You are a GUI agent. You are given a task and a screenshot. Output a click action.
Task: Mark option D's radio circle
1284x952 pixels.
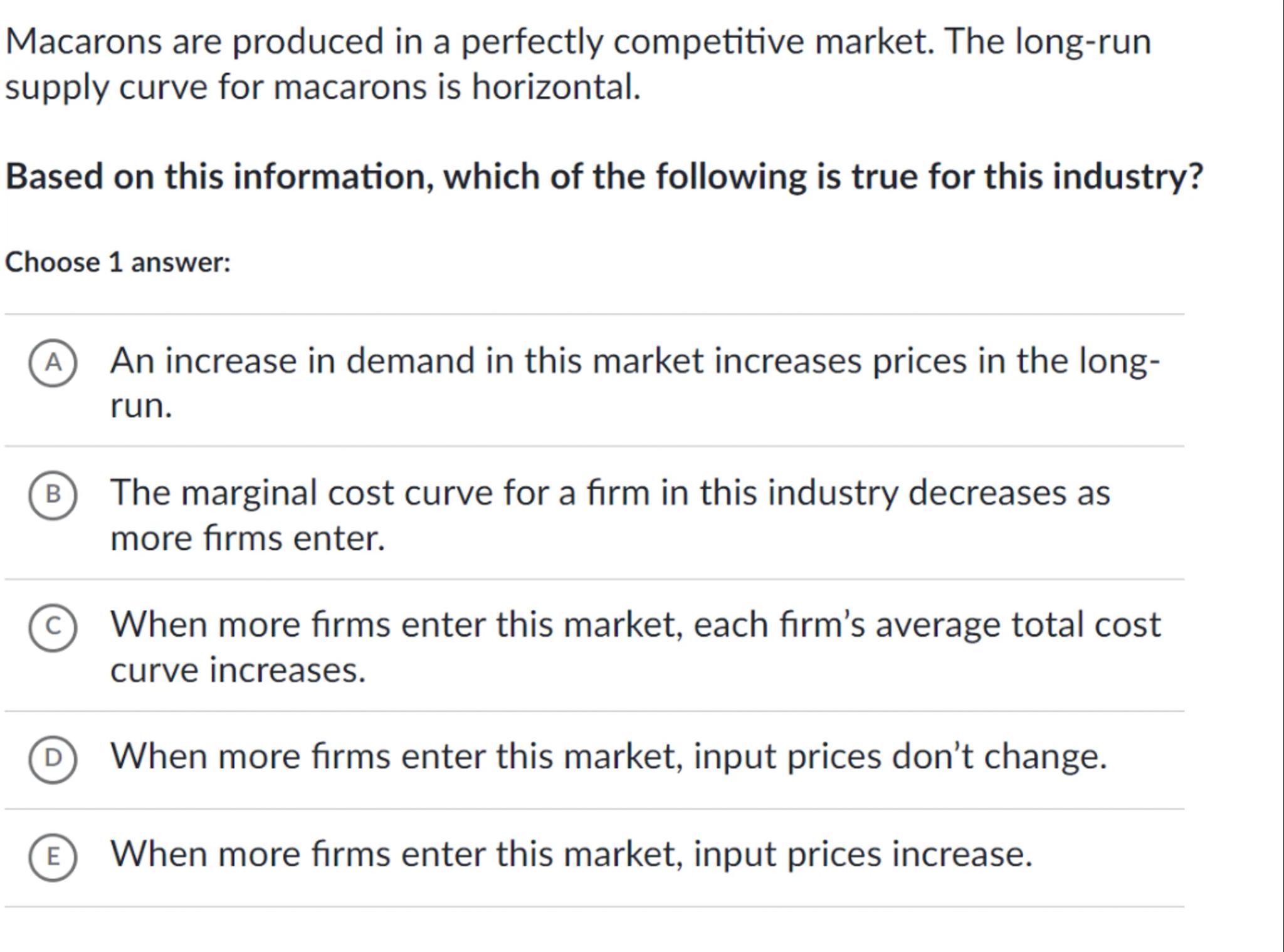53,759
